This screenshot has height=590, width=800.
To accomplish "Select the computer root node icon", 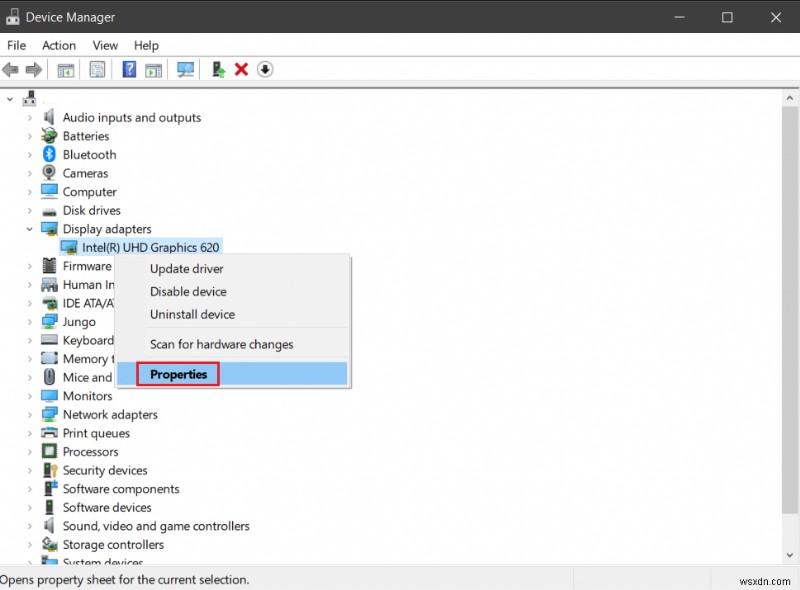I will click(29, 98).
